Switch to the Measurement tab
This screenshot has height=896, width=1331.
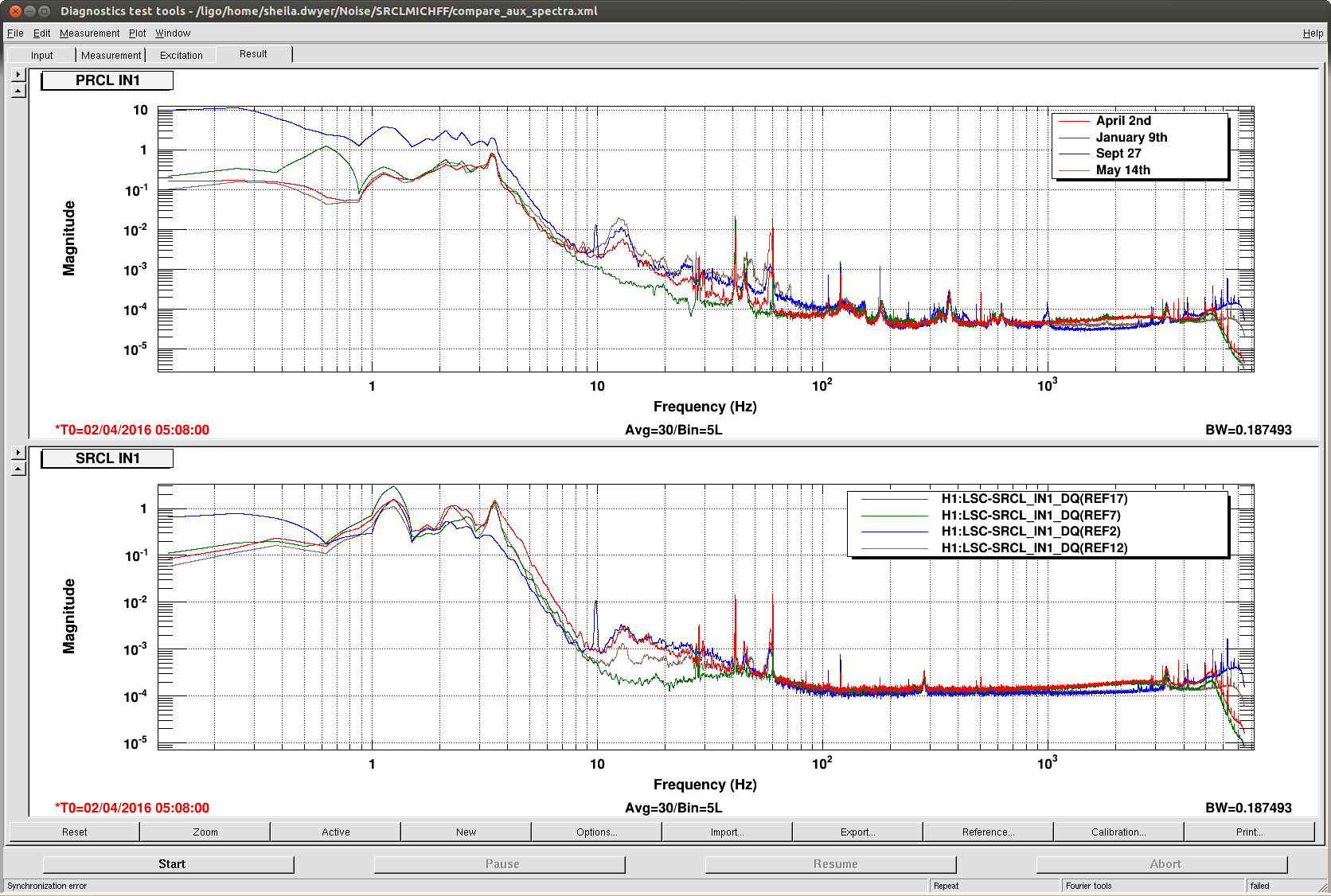coord(111,55)
